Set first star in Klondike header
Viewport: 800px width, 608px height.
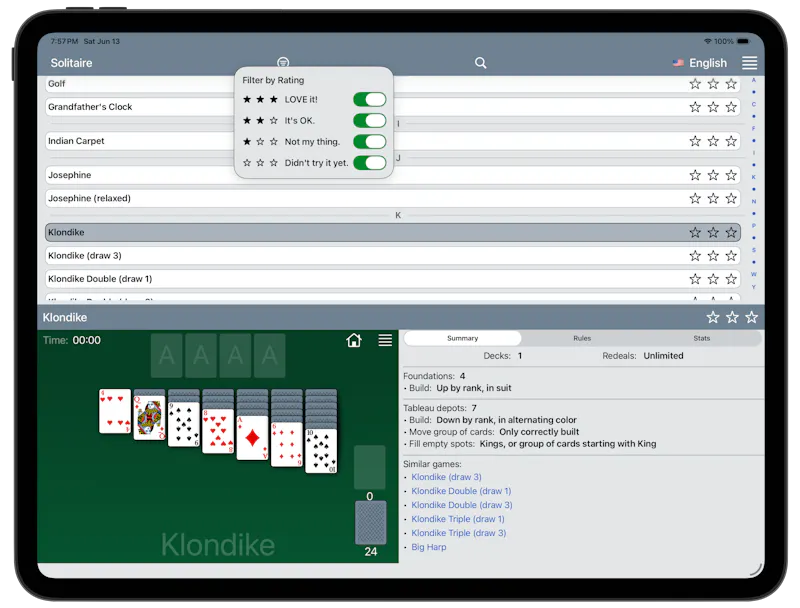point(713,317)
